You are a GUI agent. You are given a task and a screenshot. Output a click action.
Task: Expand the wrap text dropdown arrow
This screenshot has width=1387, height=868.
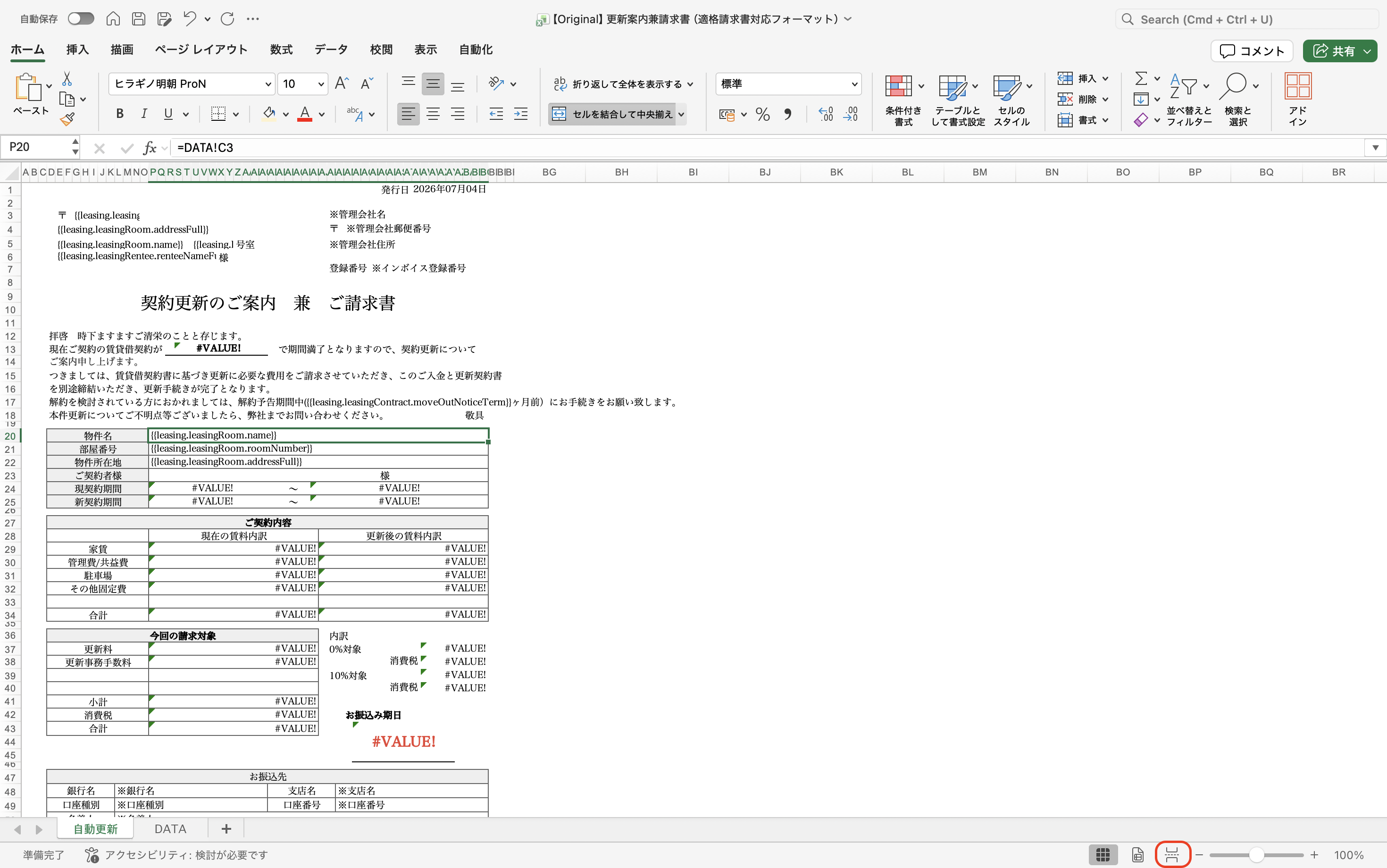(690, 84)
